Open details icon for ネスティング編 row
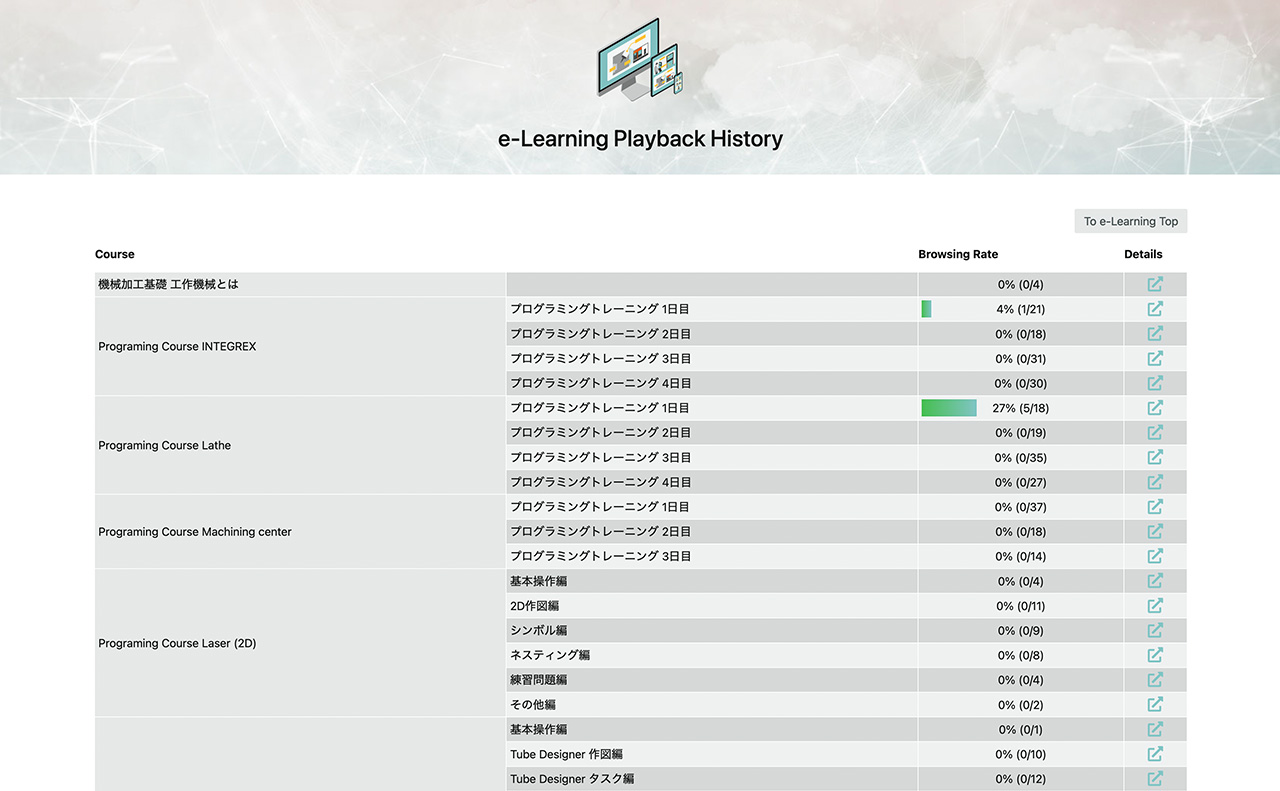 (1155, 655)
